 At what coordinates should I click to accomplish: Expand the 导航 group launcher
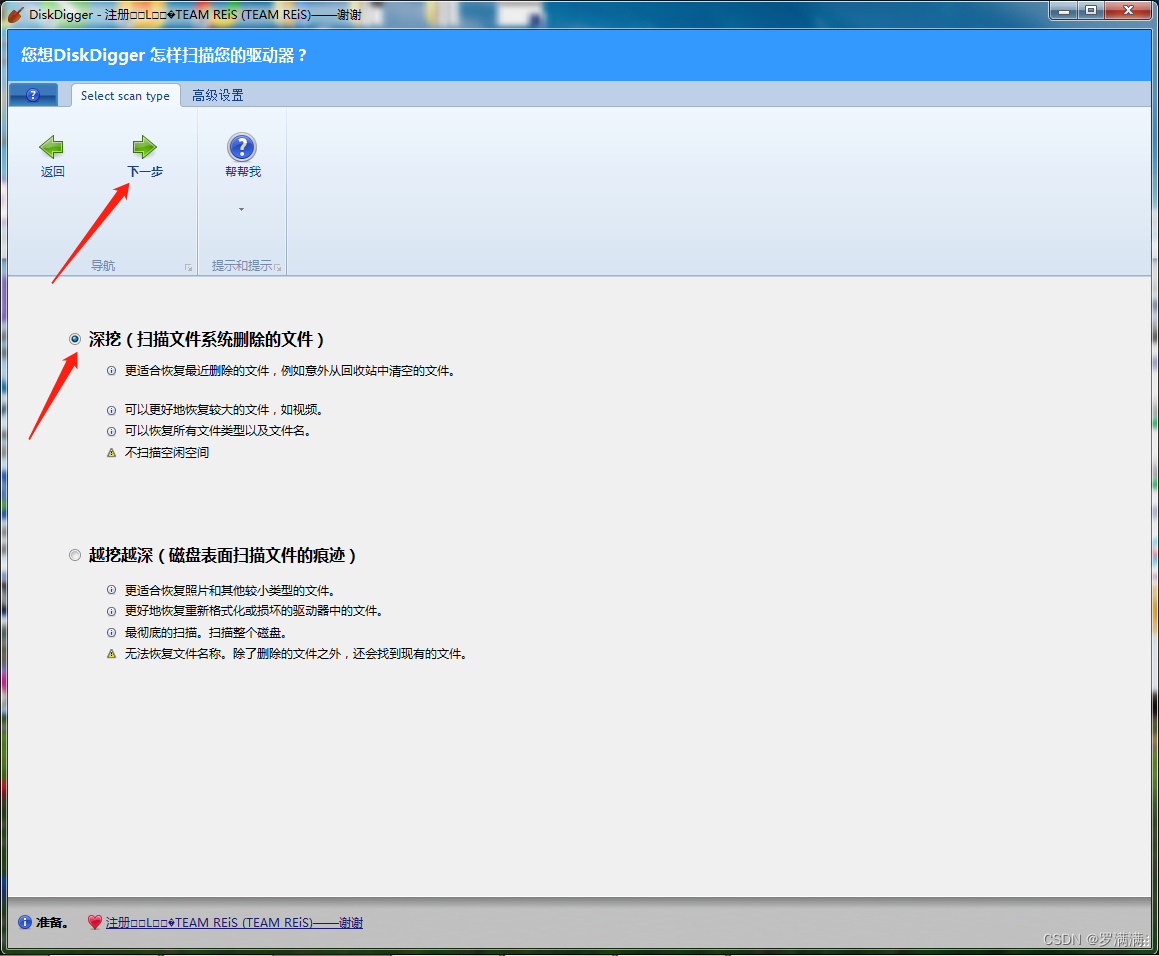click(x=188, y=268)
